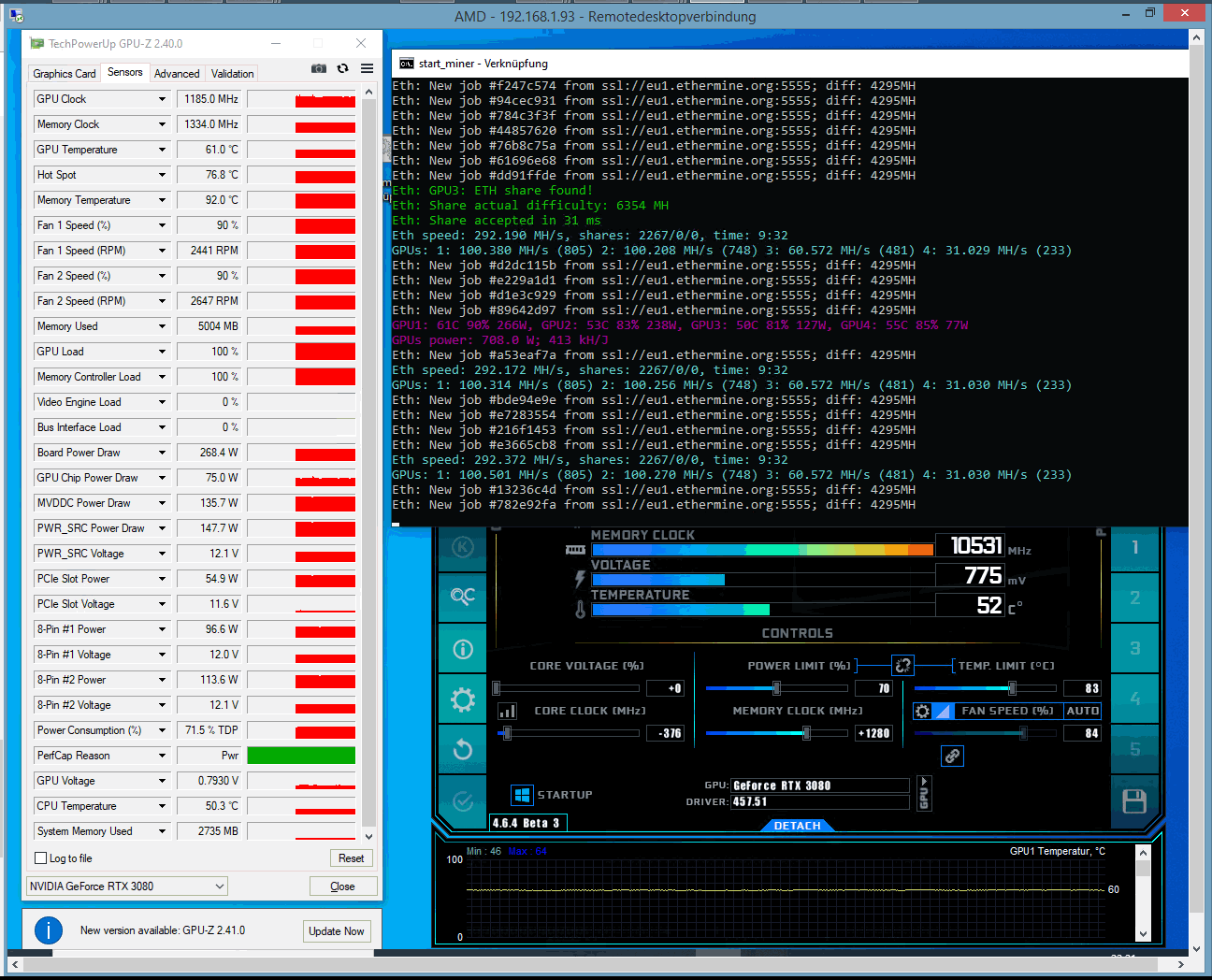The image size is (1212, 980).
Task: Take a screenshot with GPU-Z camera icon
Action: (319, 68)
